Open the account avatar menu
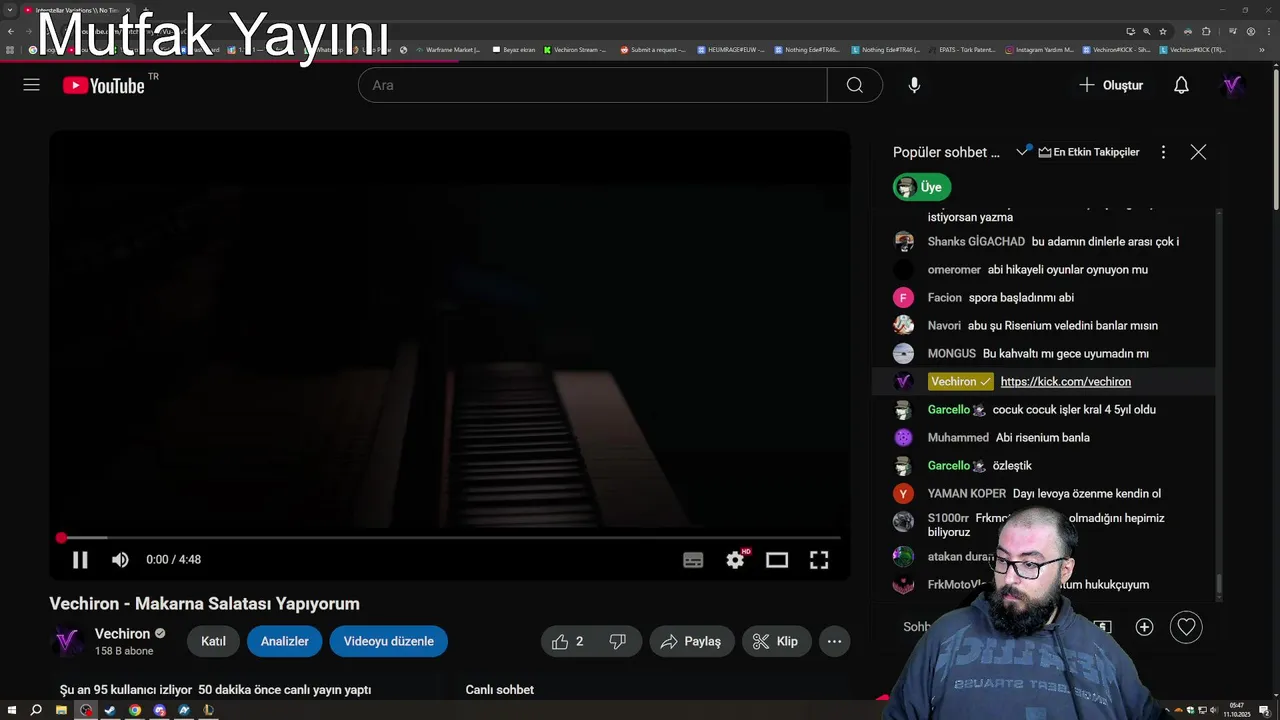Image resolution: width=1280 pixels, height=720 pixels. pyautogui.click(x=1233, y=85)
